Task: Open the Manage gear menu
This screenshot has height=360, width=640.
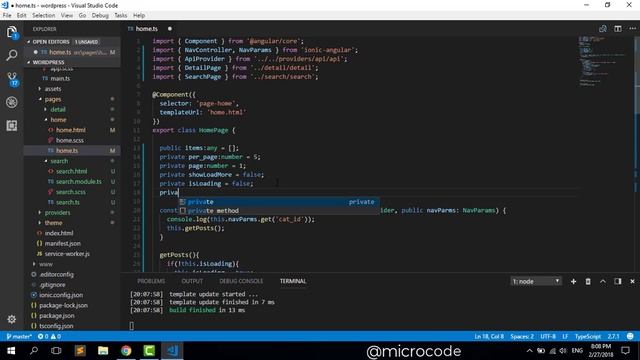Action: pyautogui.click(x=12, y=319)
